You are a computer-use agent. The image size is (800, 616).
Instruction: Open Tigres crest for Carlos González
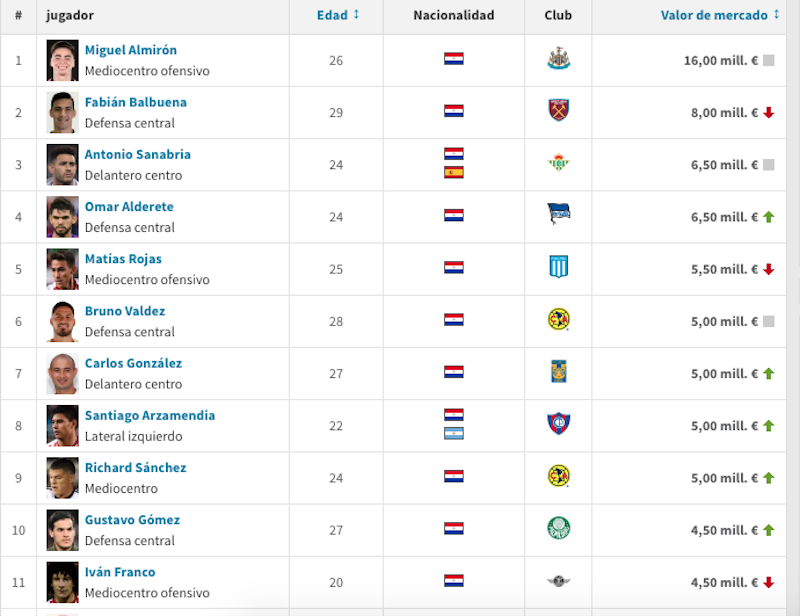click(559, 372)
